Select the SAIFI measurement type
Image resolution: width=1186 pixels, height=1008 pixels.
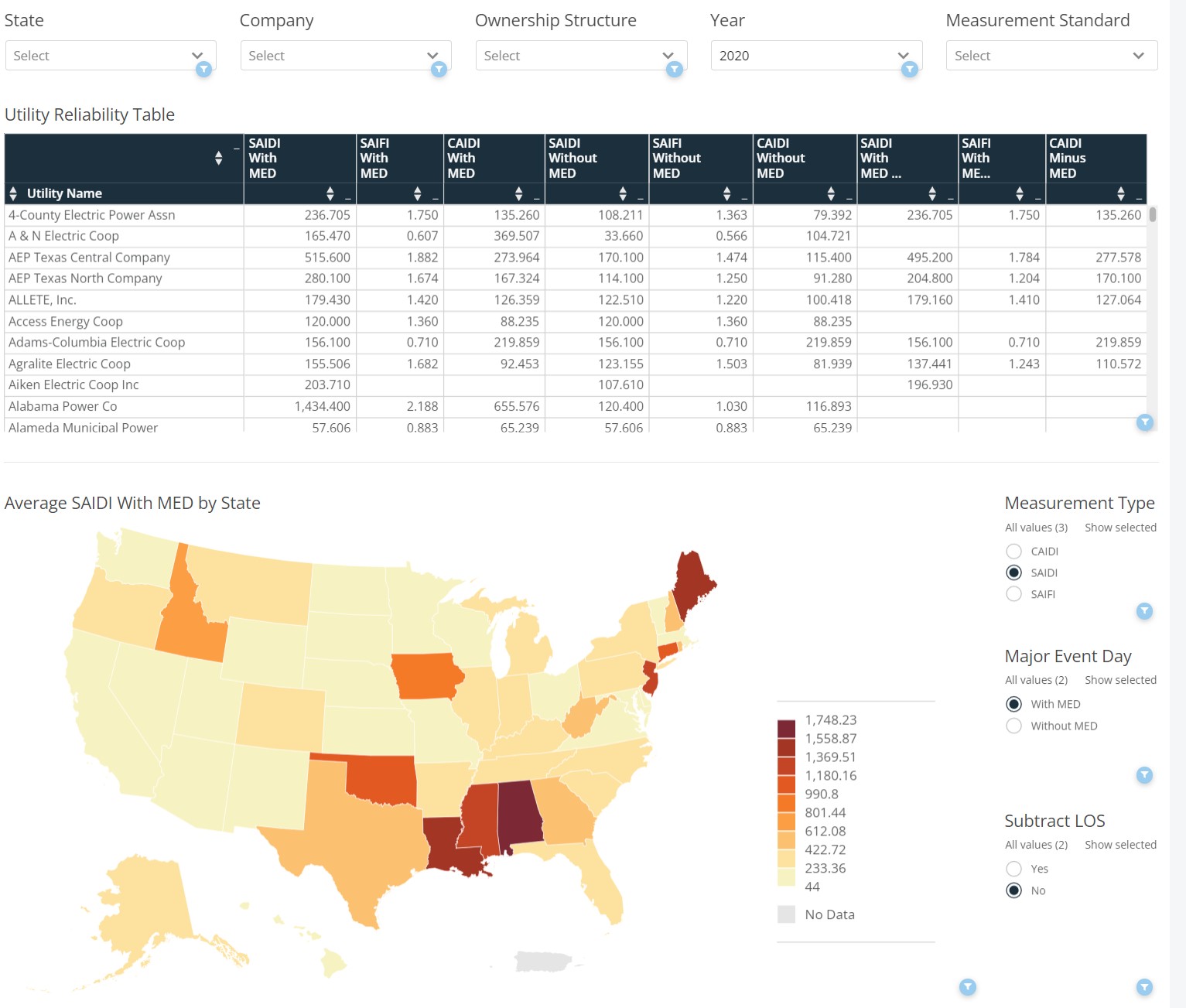tap(1013, 594)
